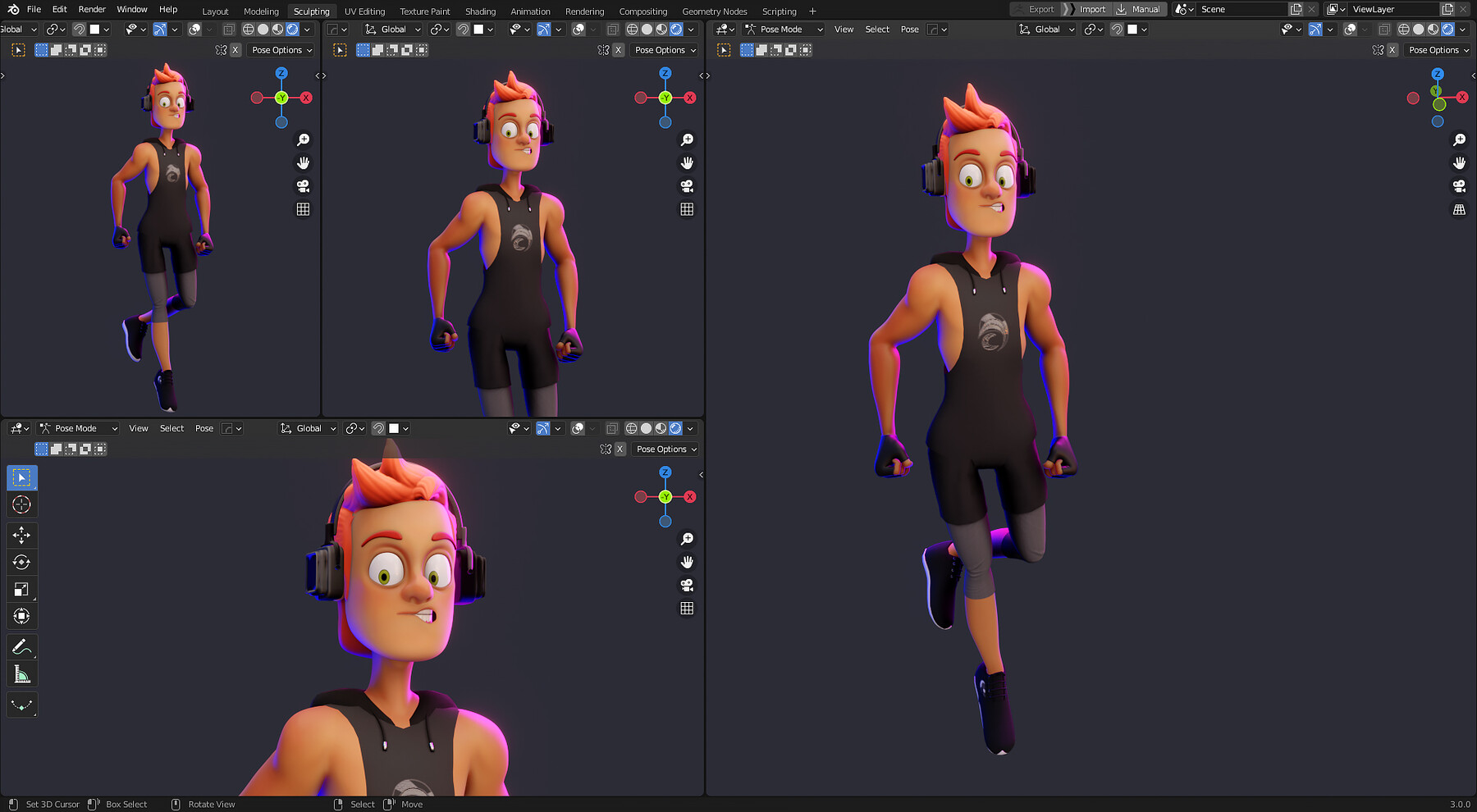This screenshot has width=1477, height=812.
Task: Click the Scene name field
Action: [x=1241, y=9]
